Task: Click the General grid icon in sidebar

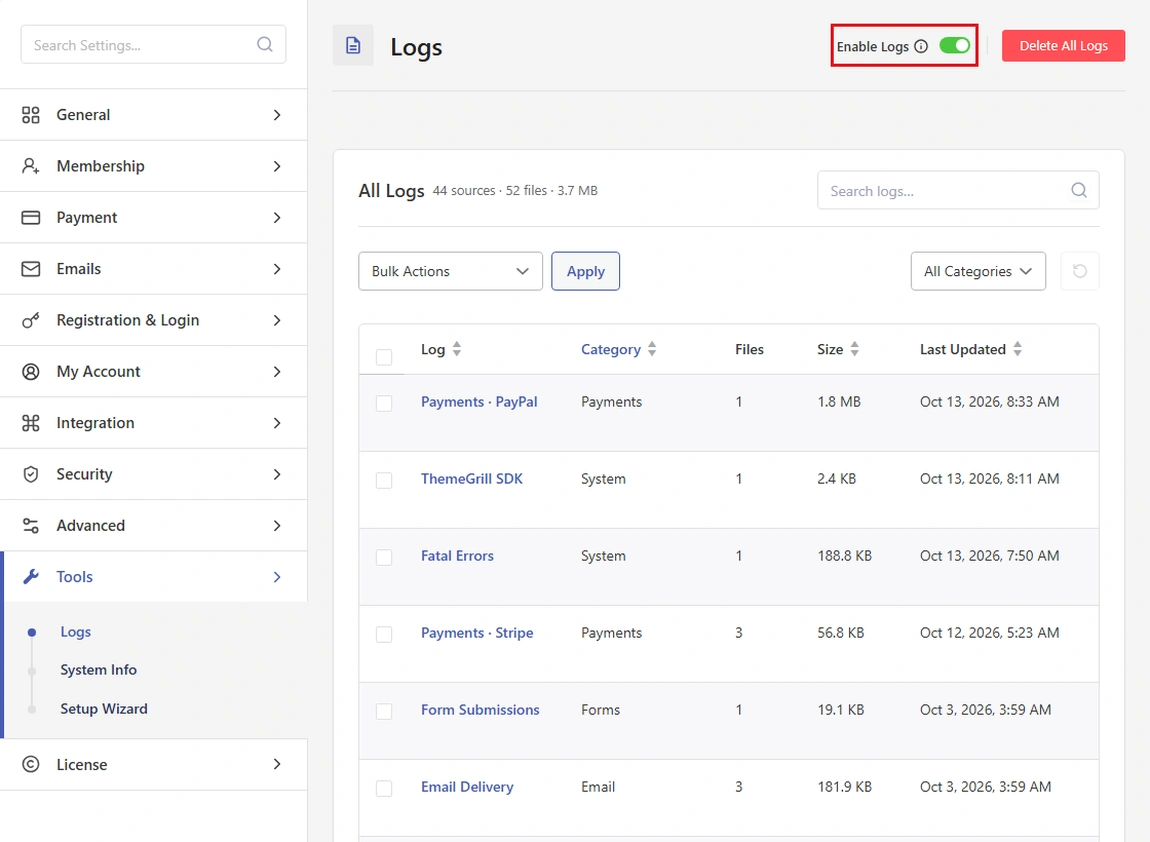Action: tap(31, 115)
